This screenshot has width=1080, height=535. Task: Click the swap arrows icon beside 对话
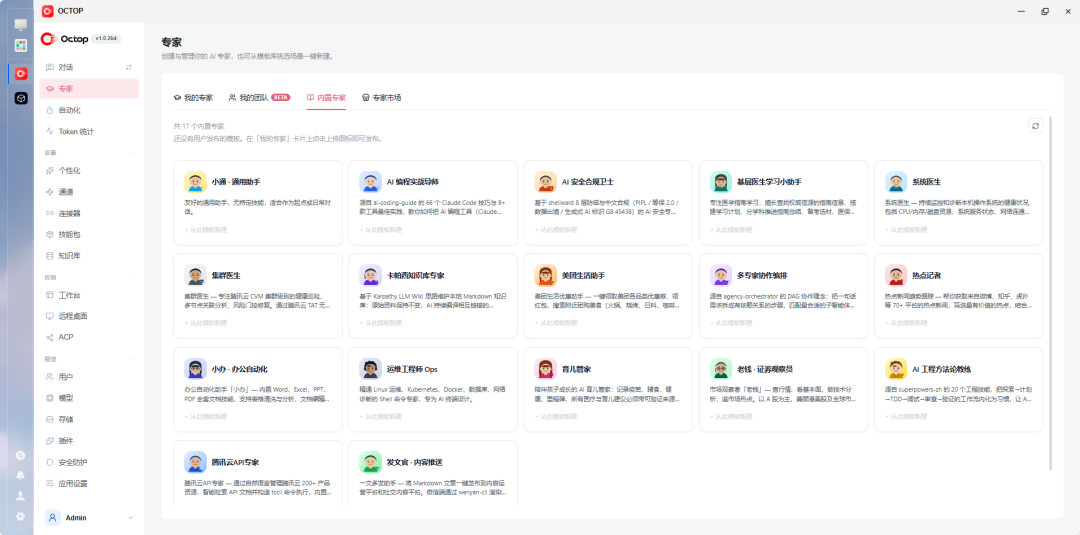tap(129, 67)
